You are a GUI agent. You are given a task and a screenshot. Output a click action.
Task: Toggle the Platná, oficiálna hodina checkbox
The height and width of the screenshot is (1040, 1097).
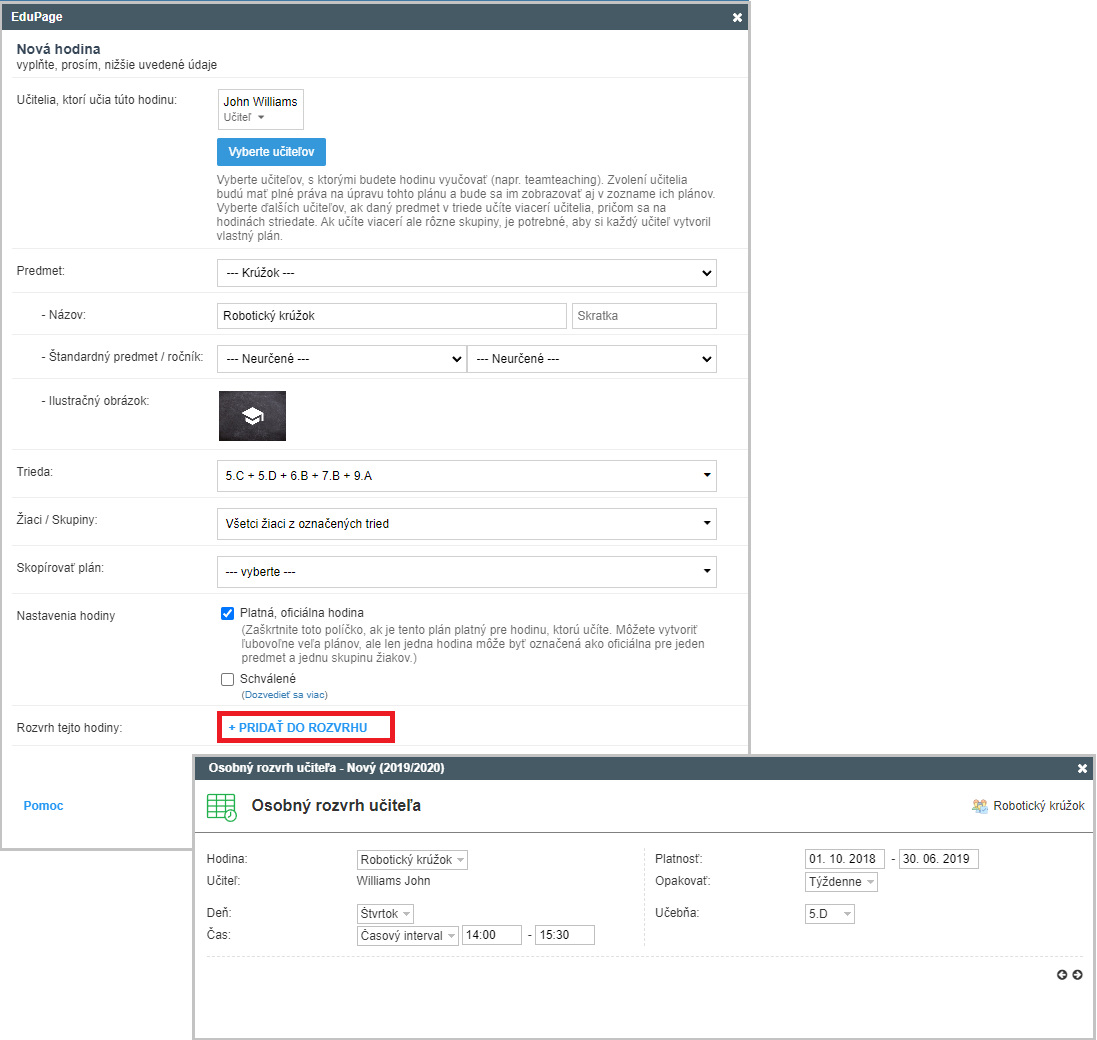(x=227, y=613)
